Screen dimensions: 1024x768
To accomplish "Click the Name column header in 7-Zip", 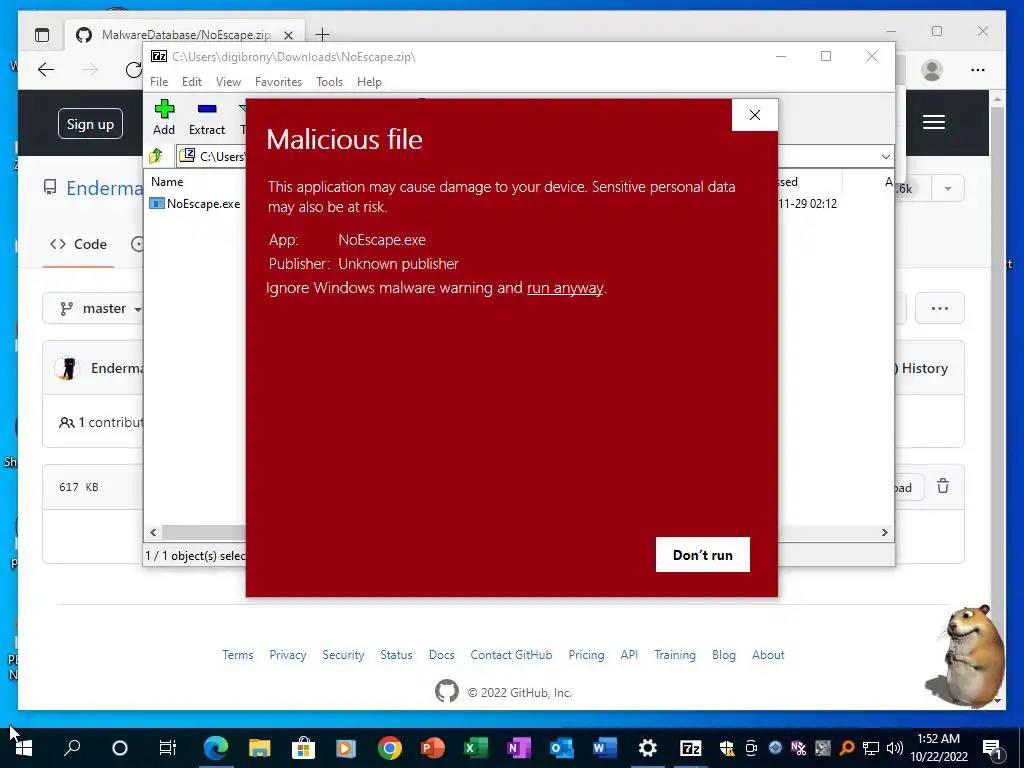I will point(167,182).
